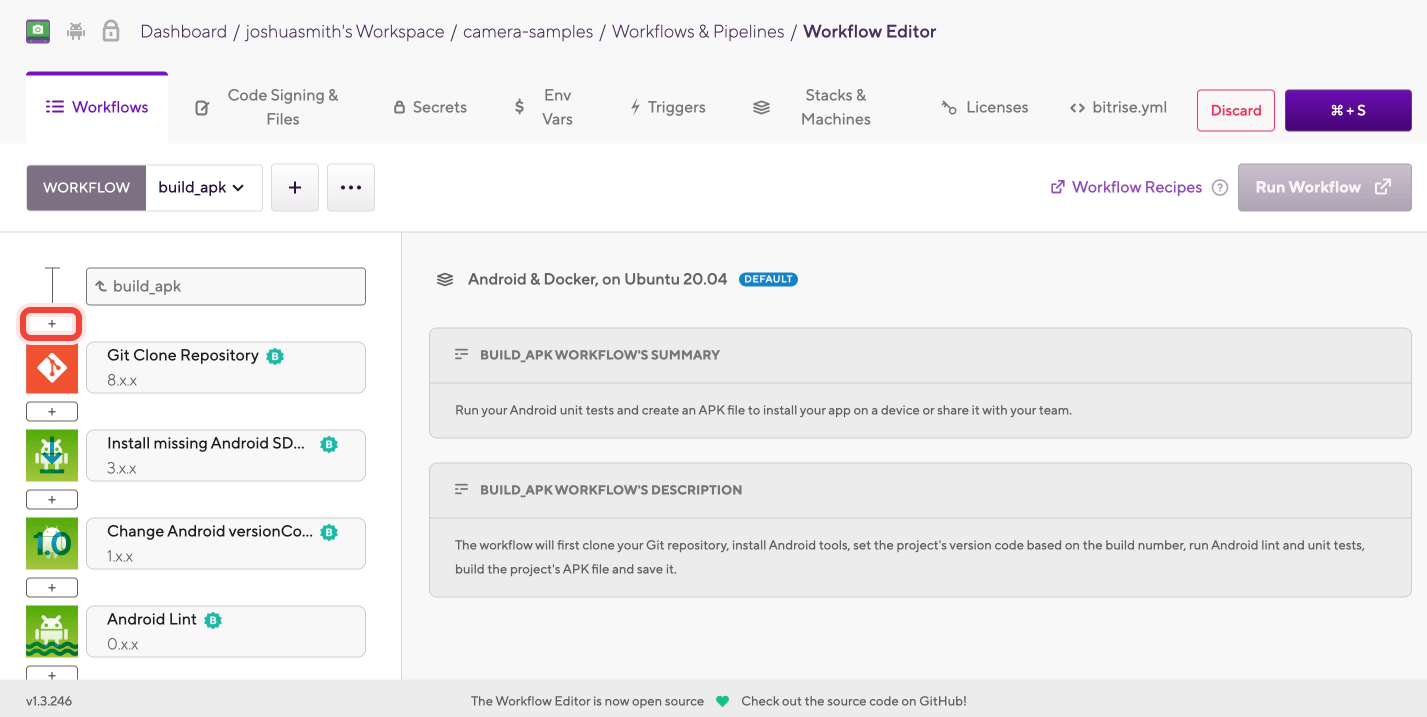Image resolution: width=1427 pixels, height=717 pixels.
Task: Click the verified badge on Android Lint
Action: 213,620
